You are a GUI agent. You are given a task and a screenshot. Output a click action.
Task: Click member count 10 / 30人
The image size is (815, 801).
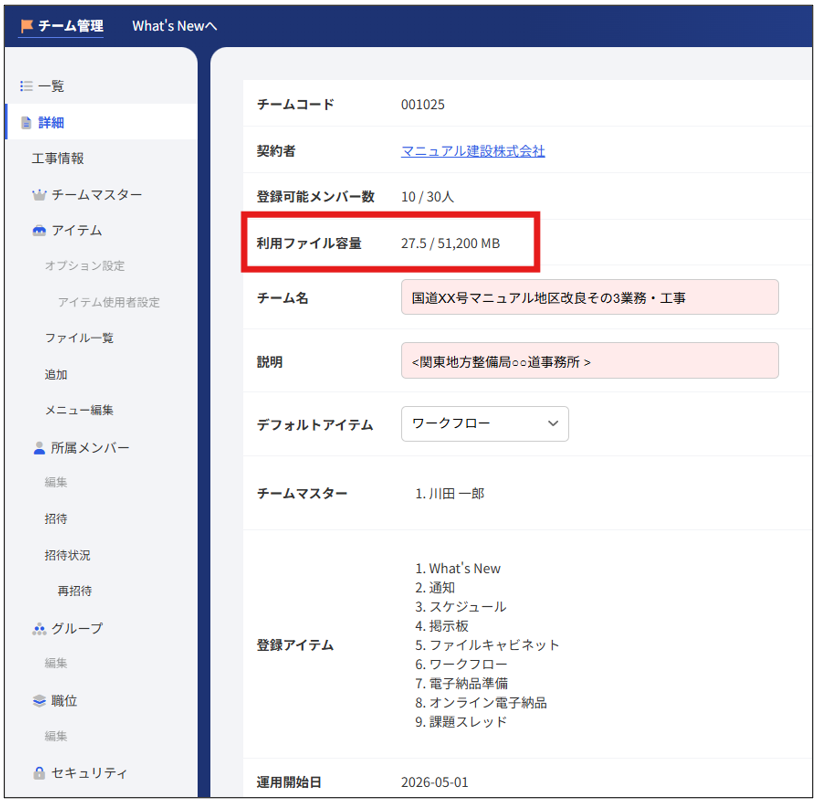[427, 197]
